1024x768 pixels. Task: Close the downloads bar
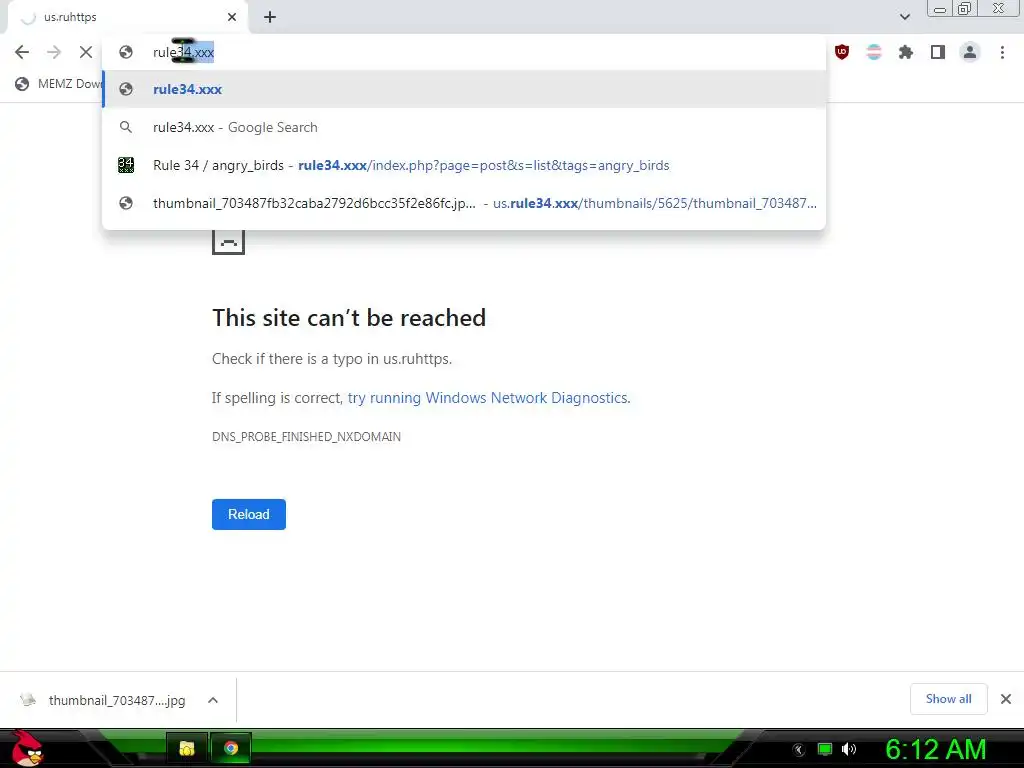pyautogui.click(x=1006, y=699)
